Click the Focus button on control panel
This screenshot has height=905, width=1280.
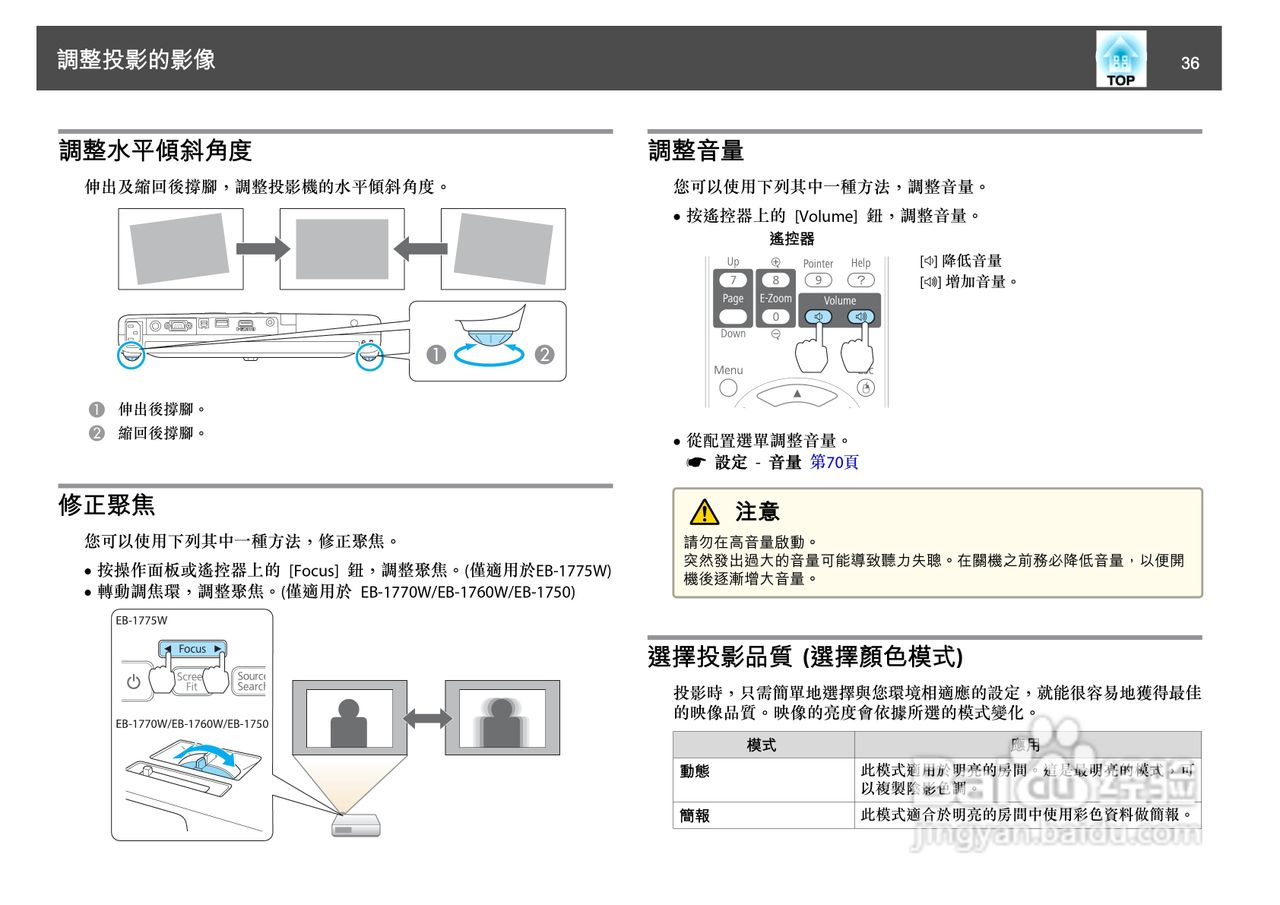(x=192, y=649)
